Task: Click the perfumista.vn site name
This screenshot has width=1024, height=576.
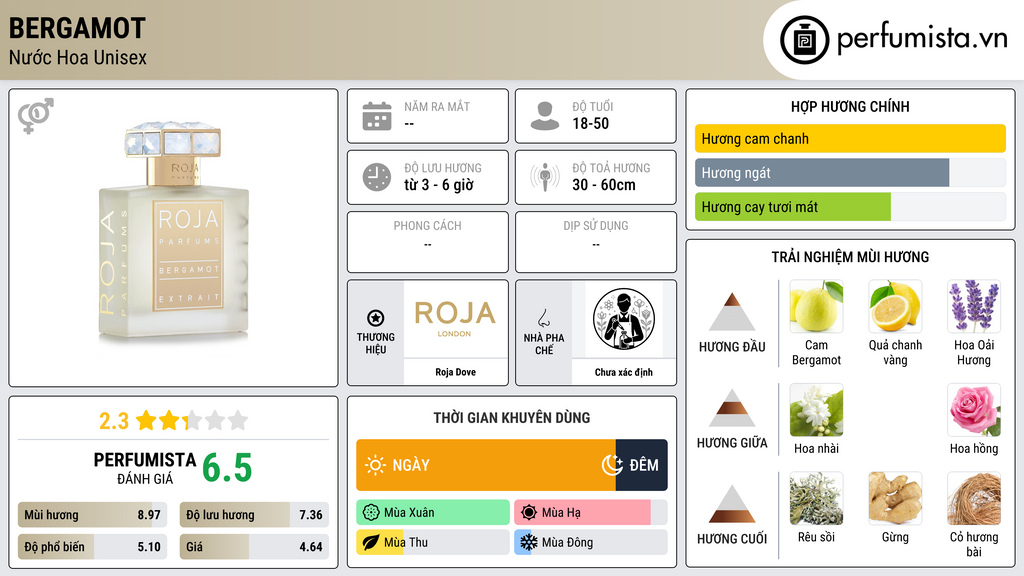Action: (x=922, y=39)
